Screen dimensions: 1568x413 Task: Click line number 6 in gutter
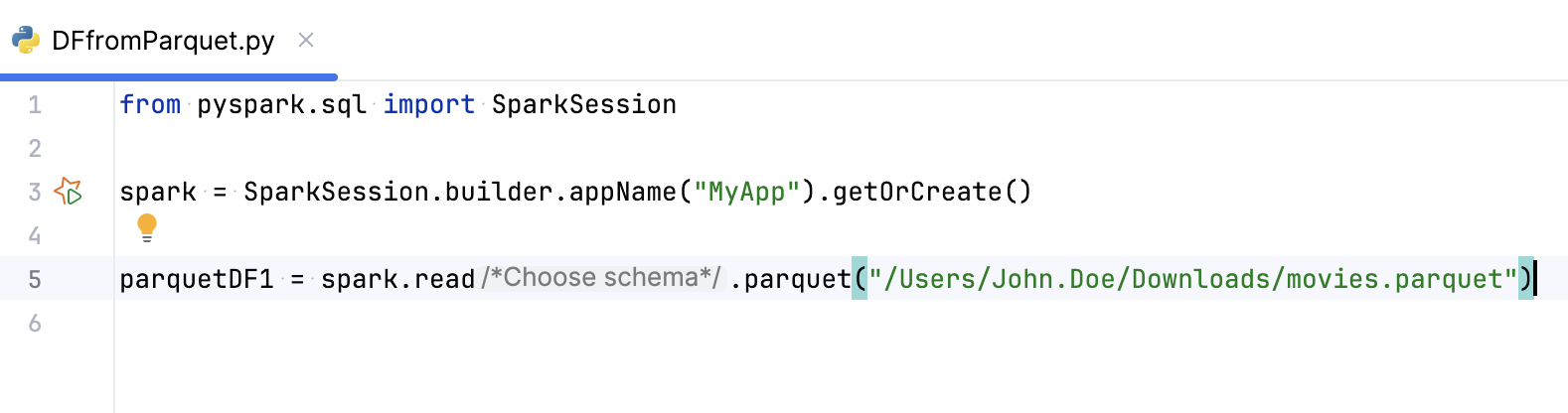point(35,323)
